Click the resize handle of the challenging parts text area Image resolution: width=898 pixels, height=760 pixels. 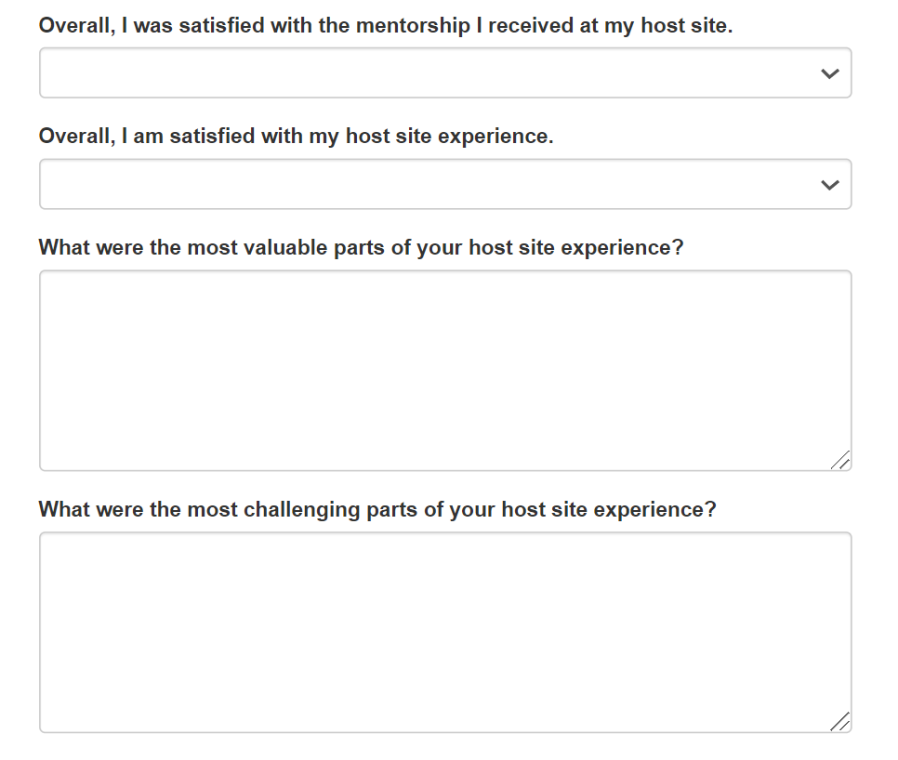click(841, 722)
